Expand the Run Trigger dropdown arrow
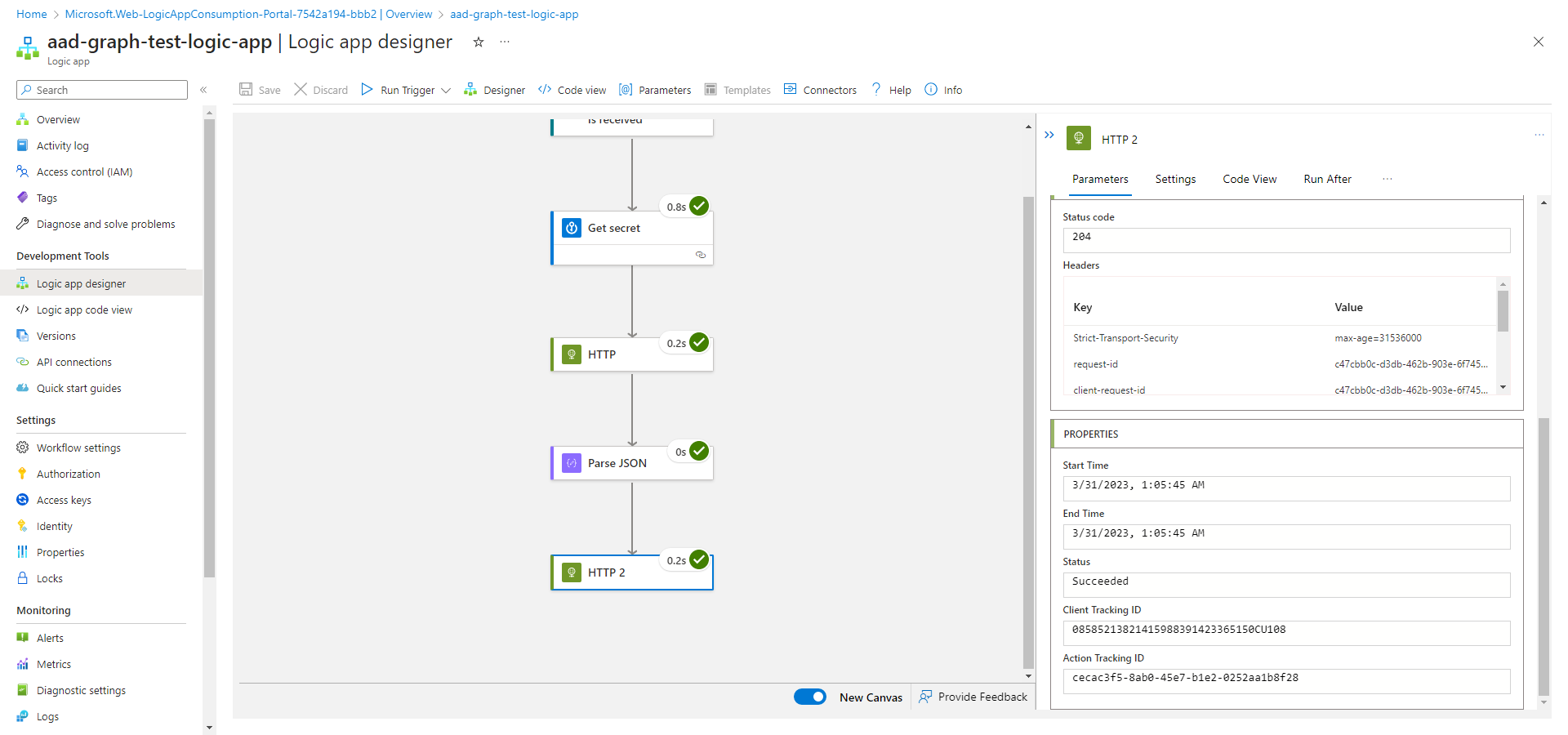The height and width of the screenshot is (735, 1568). point(446,91)
